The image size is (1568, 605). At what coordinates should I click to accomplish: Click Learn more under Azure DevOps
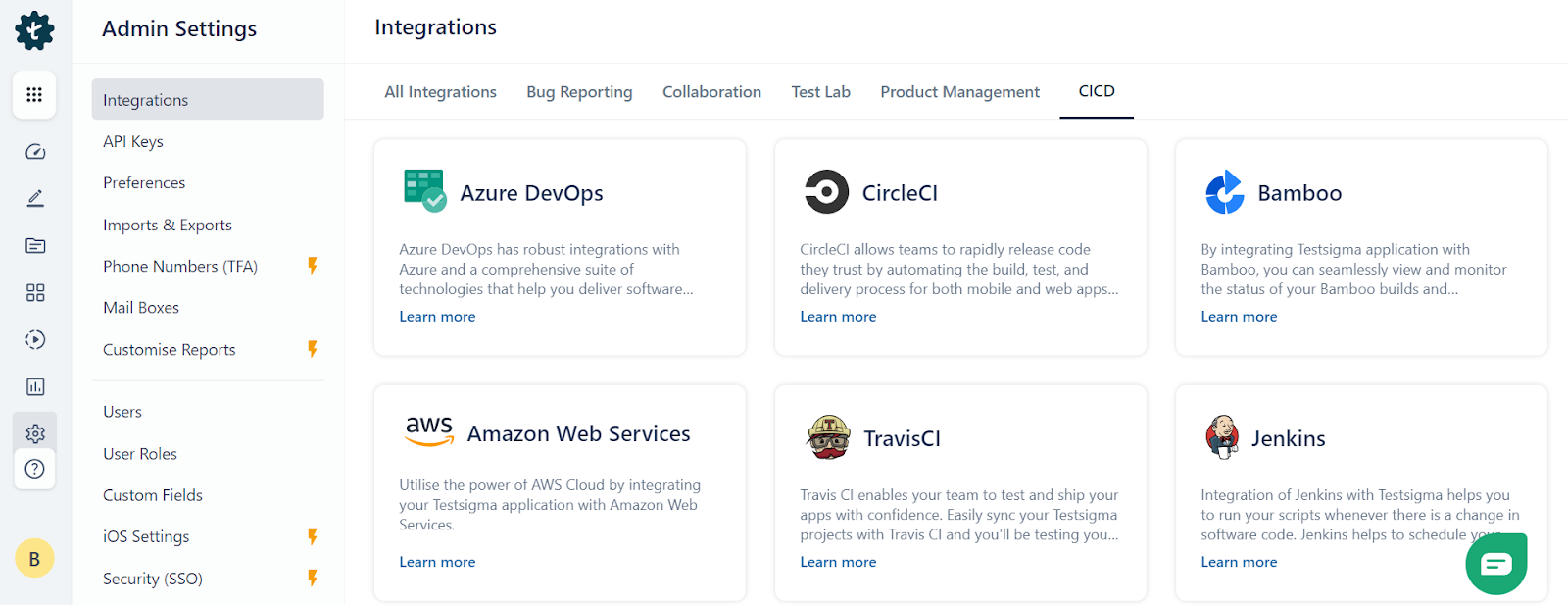pyautogui.click(x=437, y=317)
